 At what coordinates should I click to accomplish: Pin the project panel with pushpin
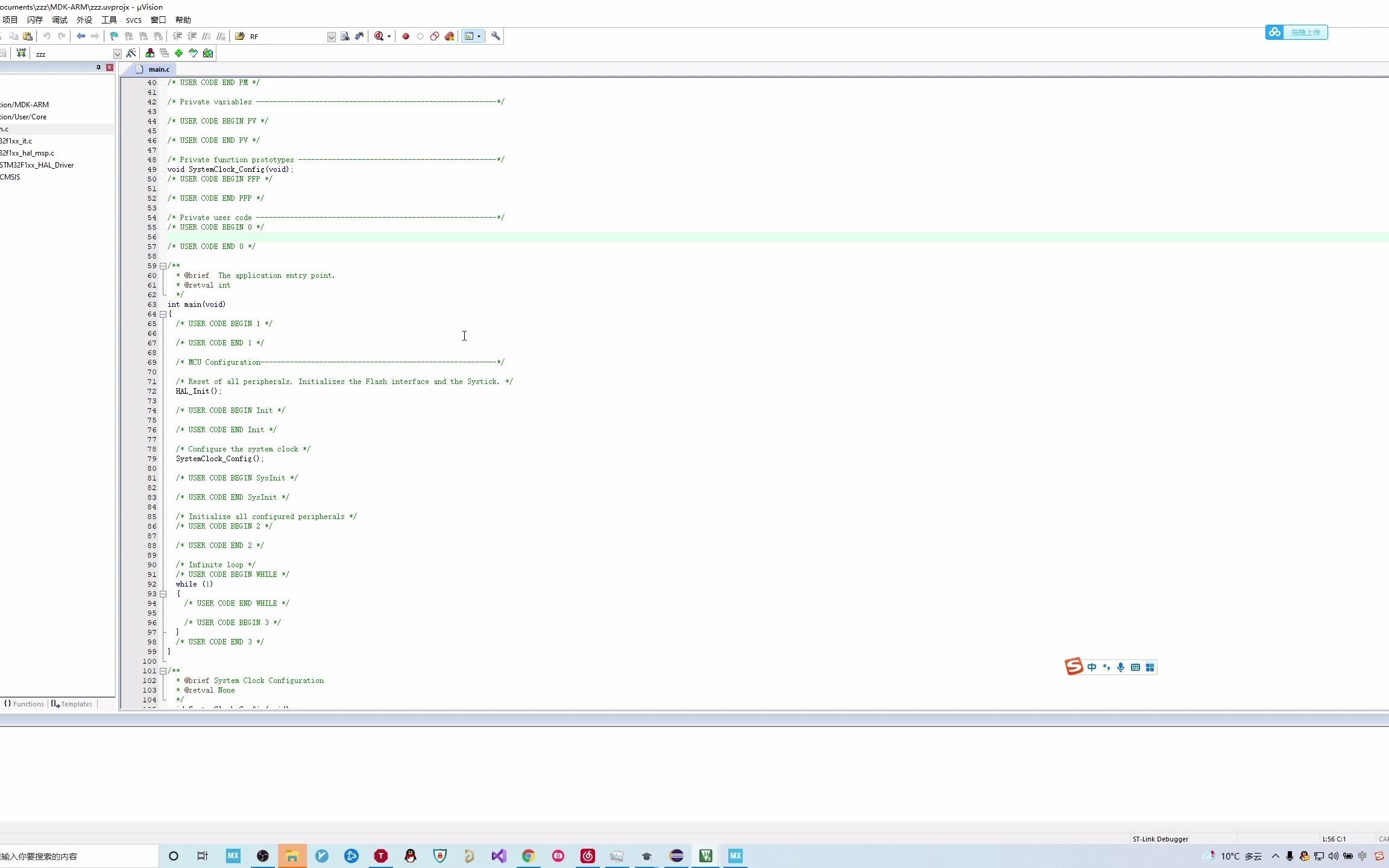tap(98, 68)
